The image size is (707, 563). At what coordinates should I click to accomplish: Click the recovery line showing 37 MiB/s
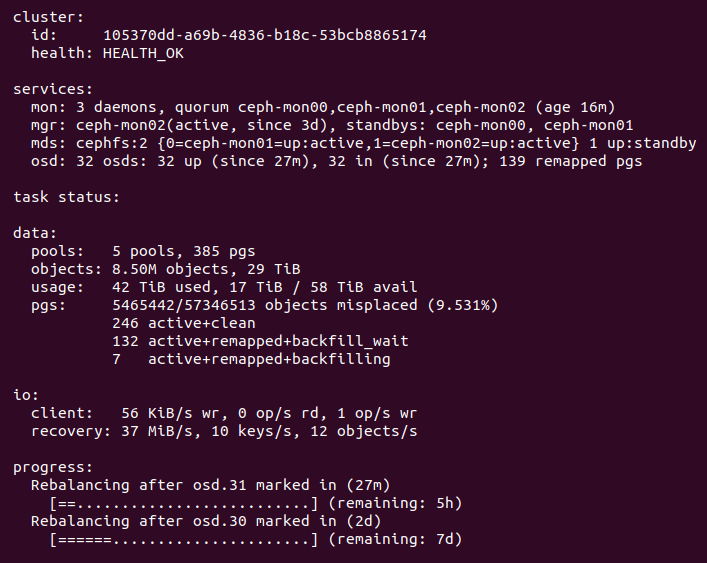point(224,431)
